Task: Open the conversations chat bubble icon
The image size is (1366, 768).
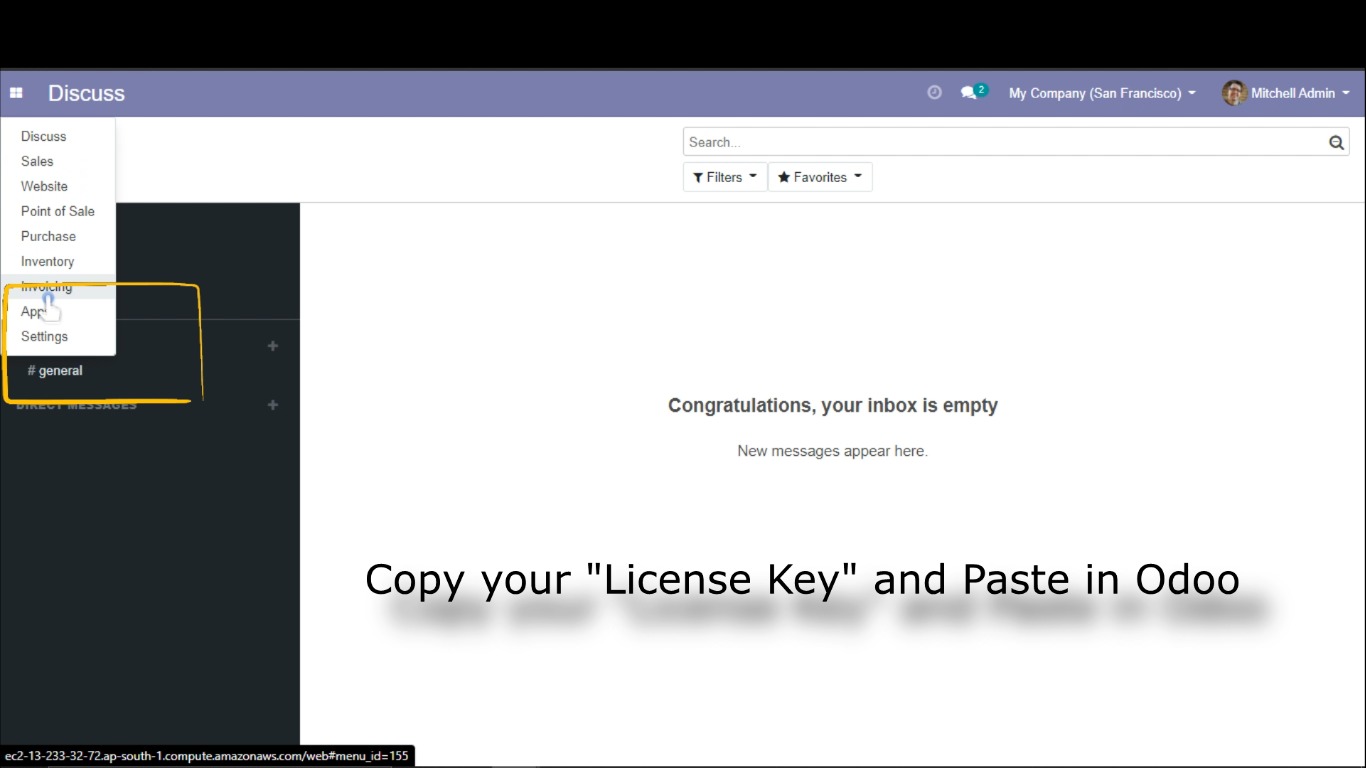Action: coord(968,92)
